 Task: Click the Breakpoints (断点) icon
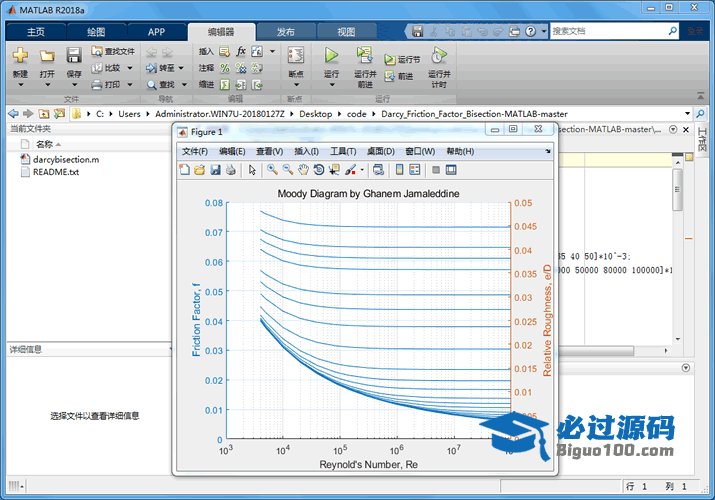[x=295, y=56]
